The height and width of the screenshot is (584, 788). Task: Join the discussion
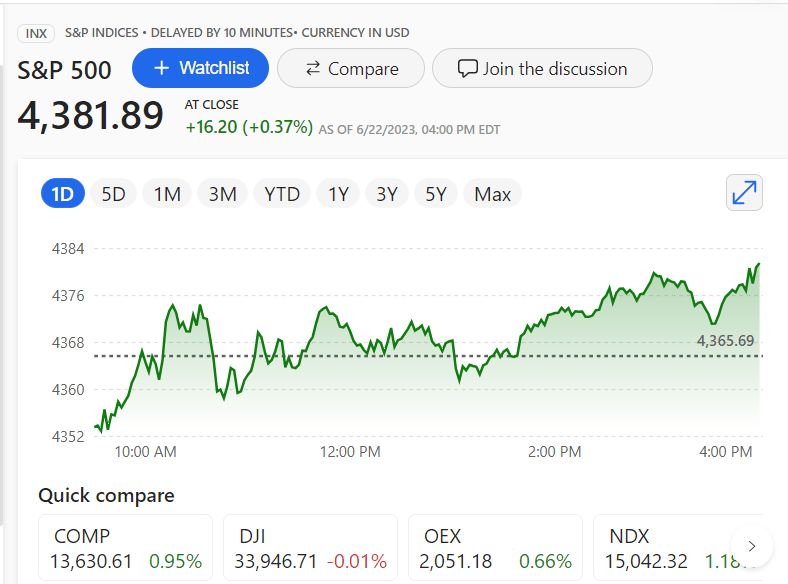542,68
